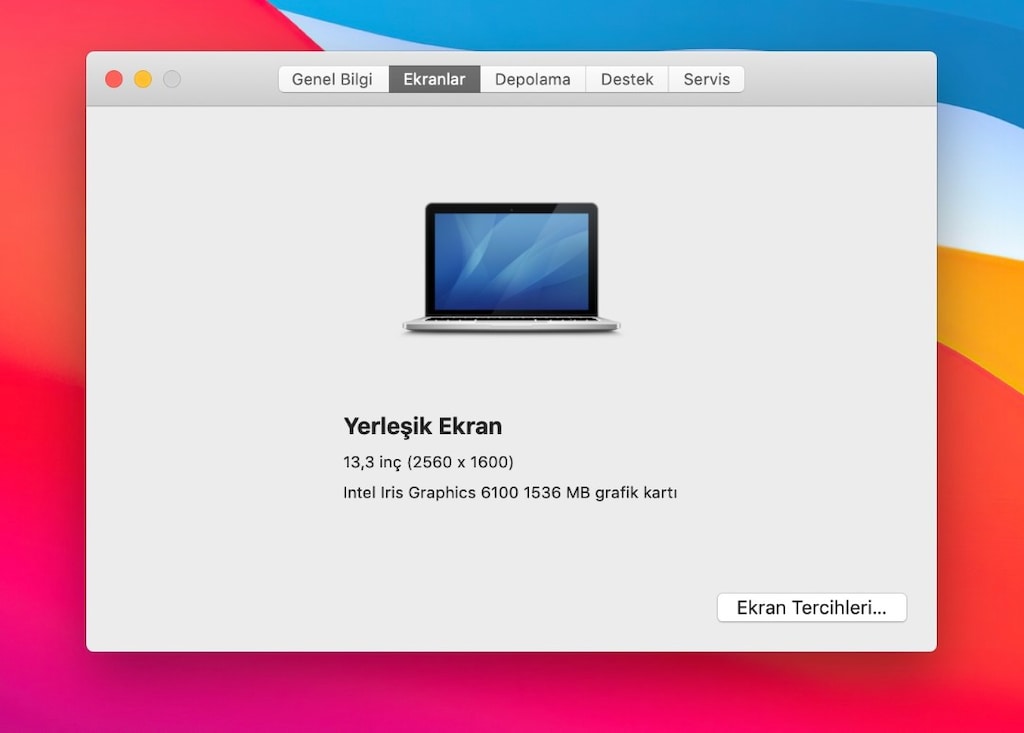This screenshot has height=733, width=1024.
Task: Click the 13,3 inç (2560 x 1600) text
Action: click(x=428, y=462)
